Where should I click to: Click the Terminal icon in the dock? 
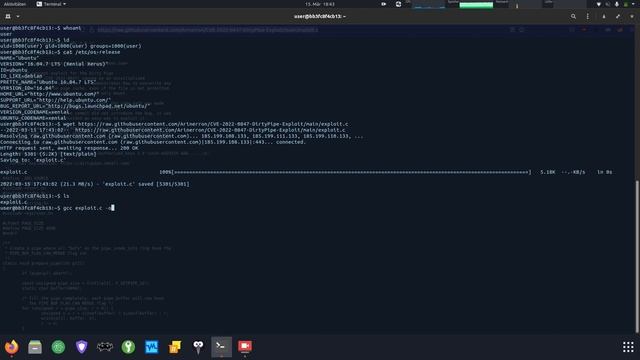point(222,347)
